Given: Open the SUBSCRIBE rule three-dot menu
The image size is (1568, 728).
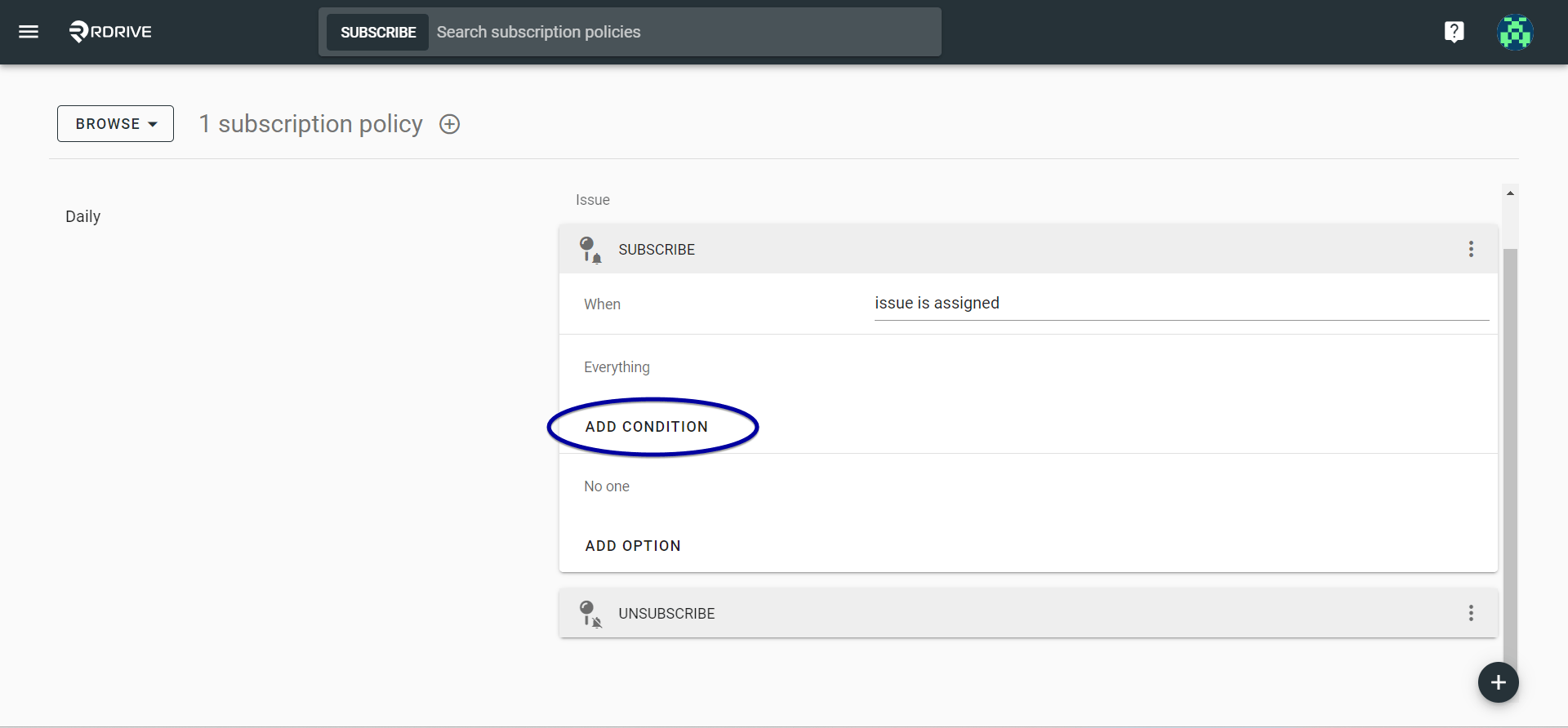Looking at the screenshot, I should pos(1471,249).
